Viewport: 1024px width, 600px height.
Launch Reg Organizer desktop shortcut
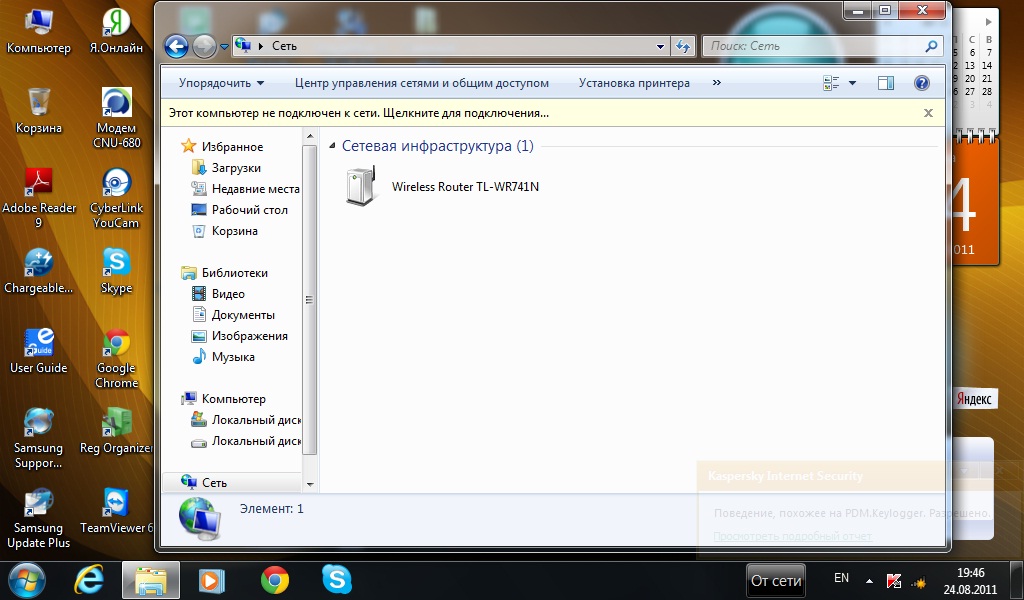coord(116,431)
